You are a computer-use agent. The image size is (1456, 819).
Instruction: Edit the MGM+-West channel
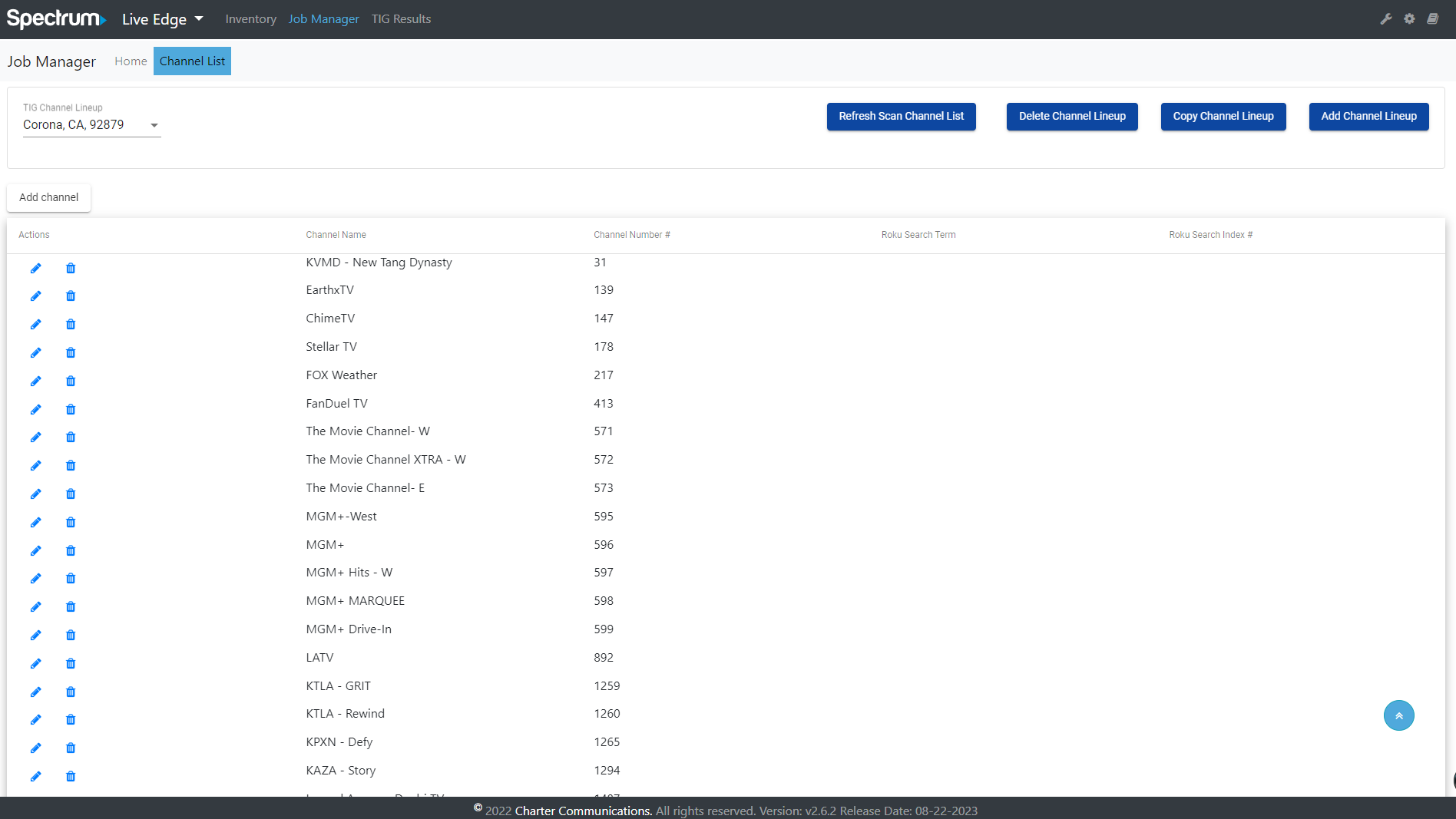[x=36, y=523]
